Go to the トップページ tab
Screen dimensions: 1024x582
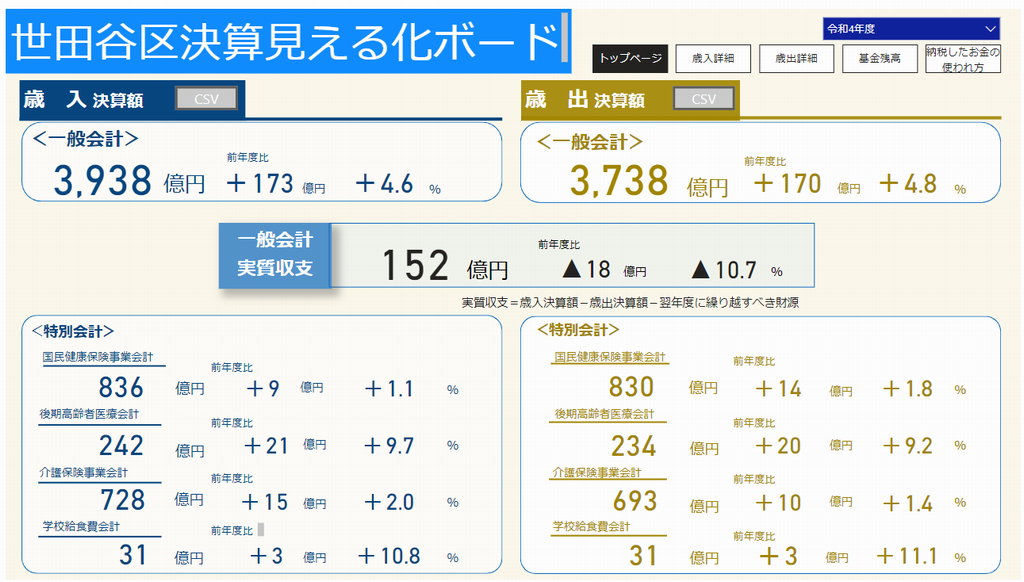[630, 58]
